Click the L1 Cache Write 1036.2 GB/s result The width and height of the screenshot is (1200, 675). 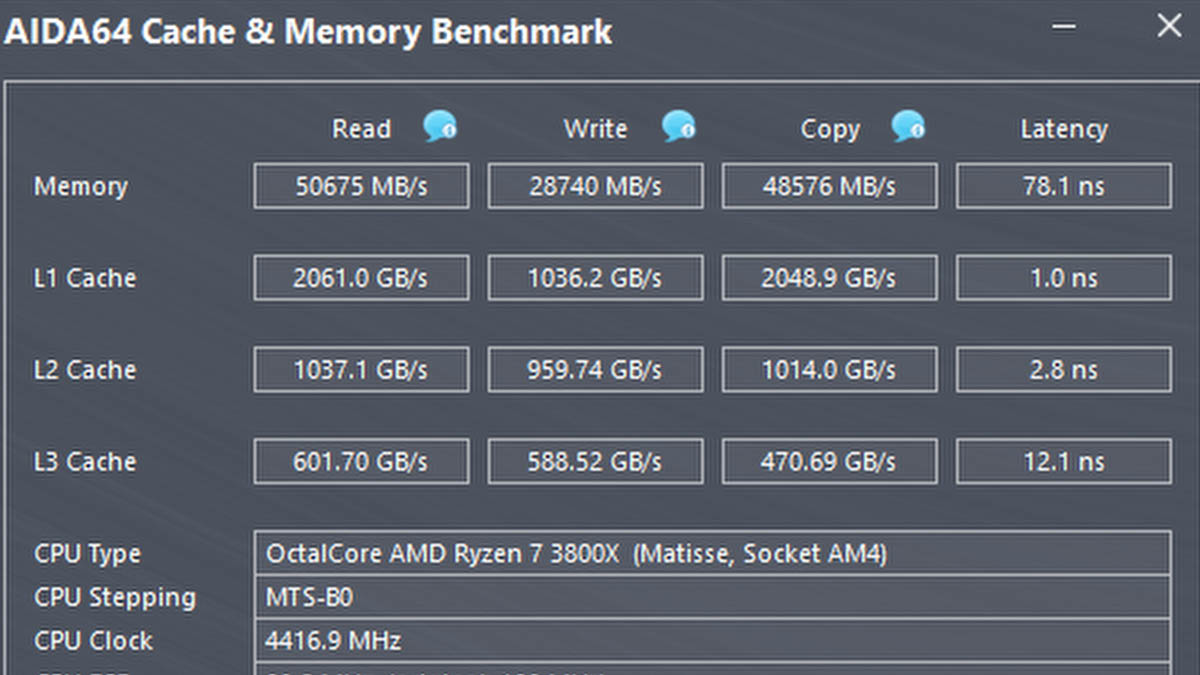tap(595, 278)
